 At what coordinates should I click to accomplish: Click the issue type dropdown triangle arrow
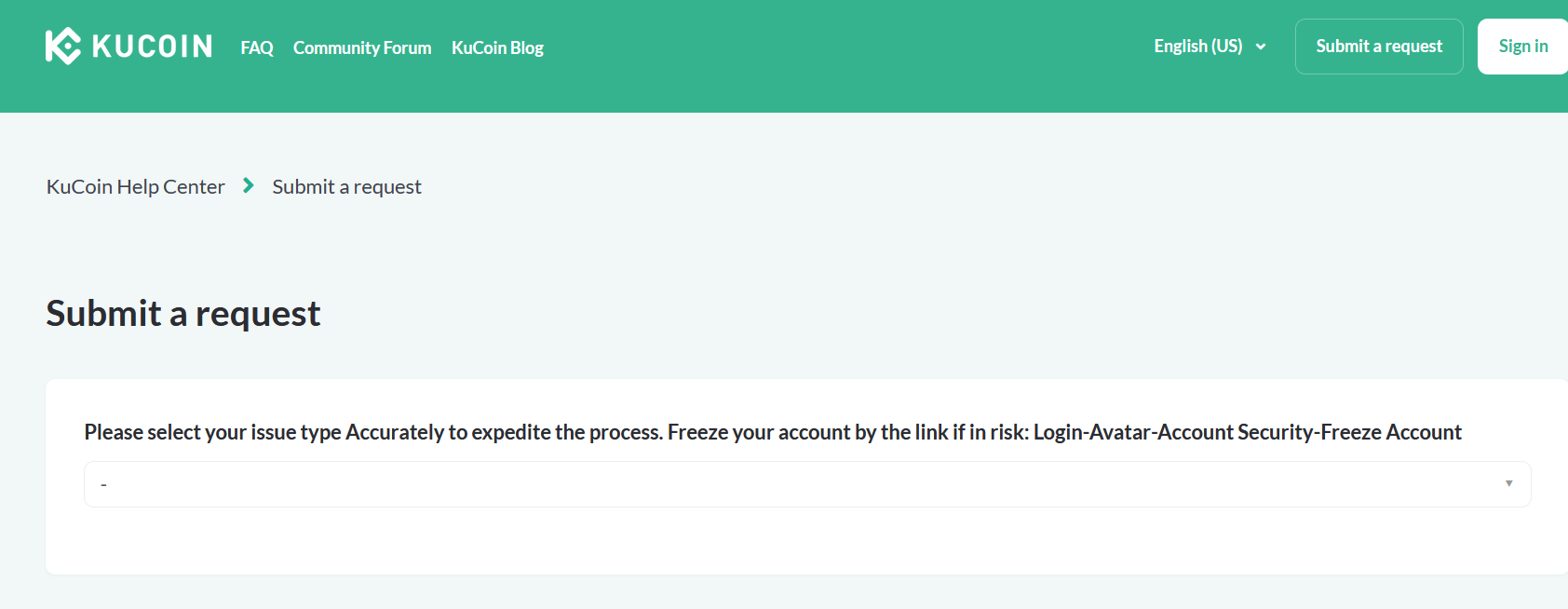click(1508, 483)
